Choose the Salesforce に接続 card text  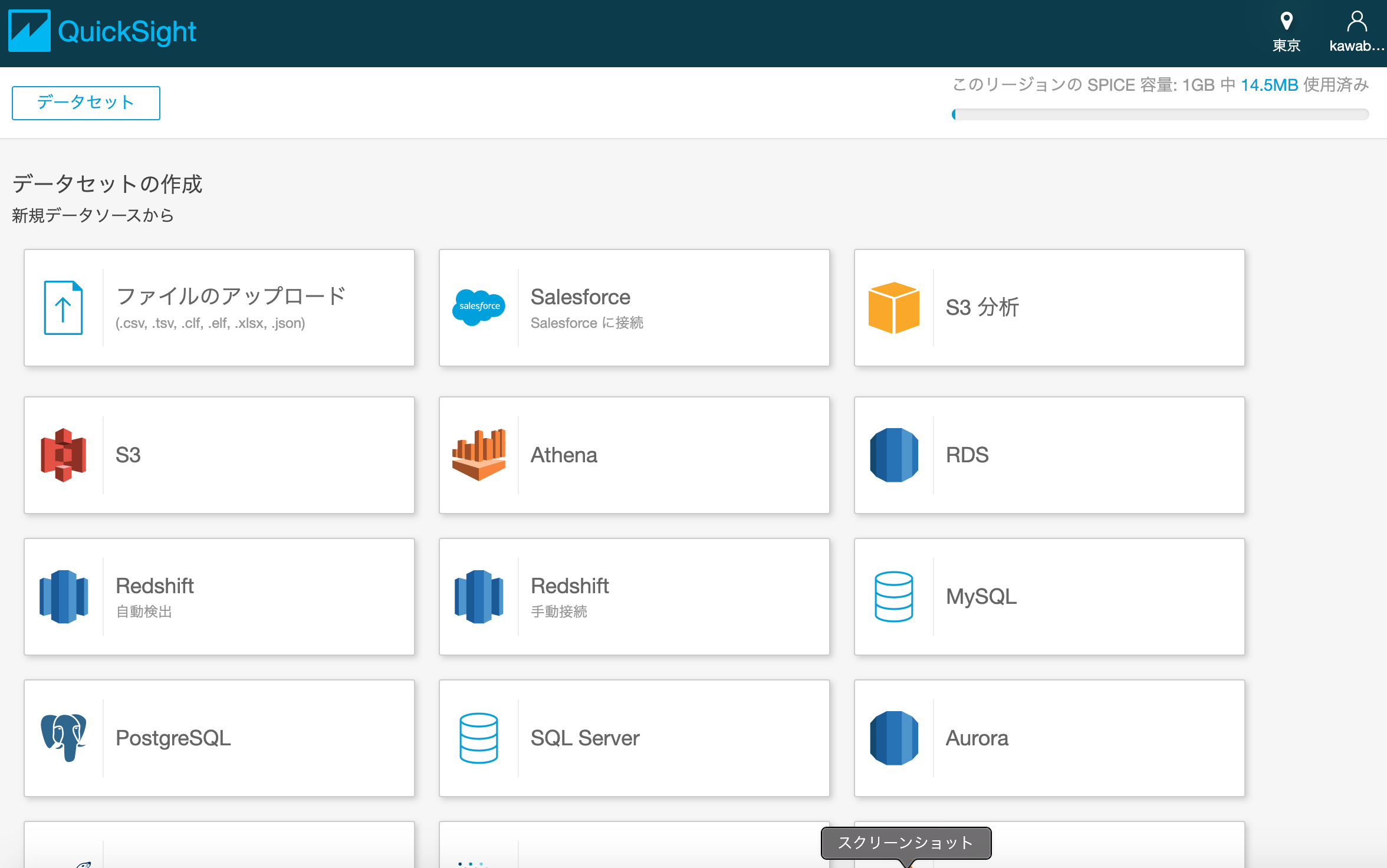[587, 323]
